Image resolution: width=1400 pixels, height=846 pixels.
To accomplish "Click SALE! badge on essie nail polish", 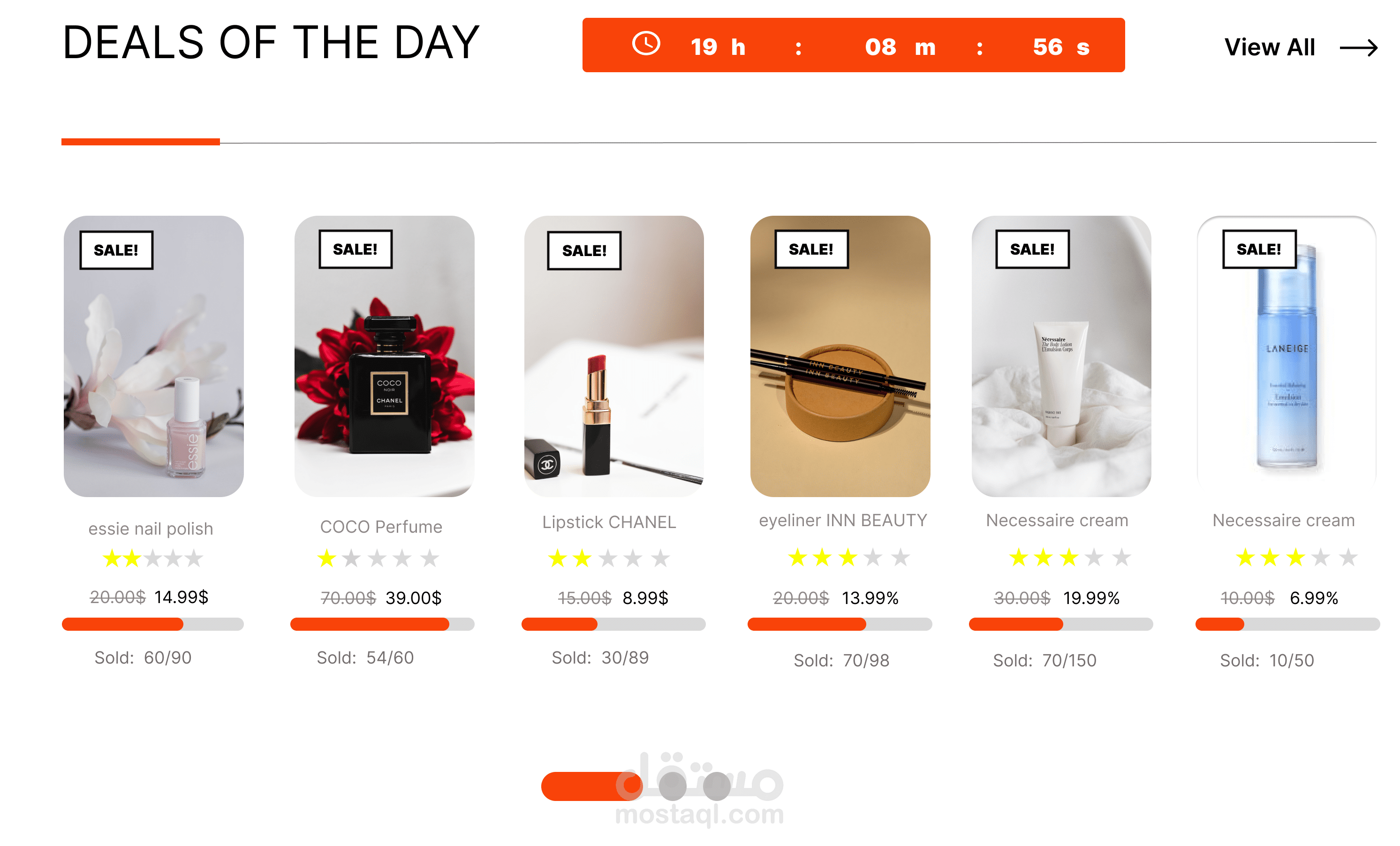I will [x=116, y=250].
